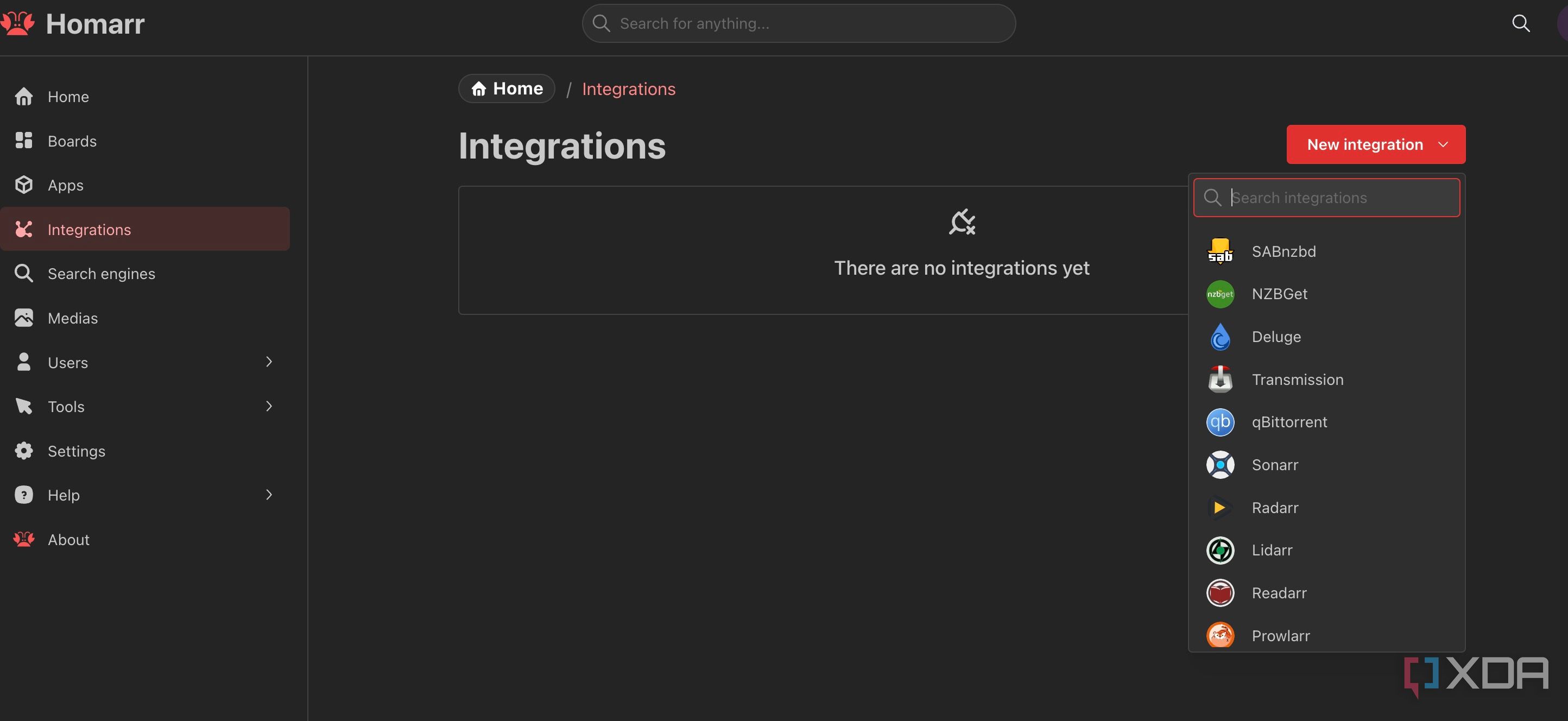Click the Search engines magnifier icon
The height and width of the screenshot is (721, 1568).
(x=24, y=273)
